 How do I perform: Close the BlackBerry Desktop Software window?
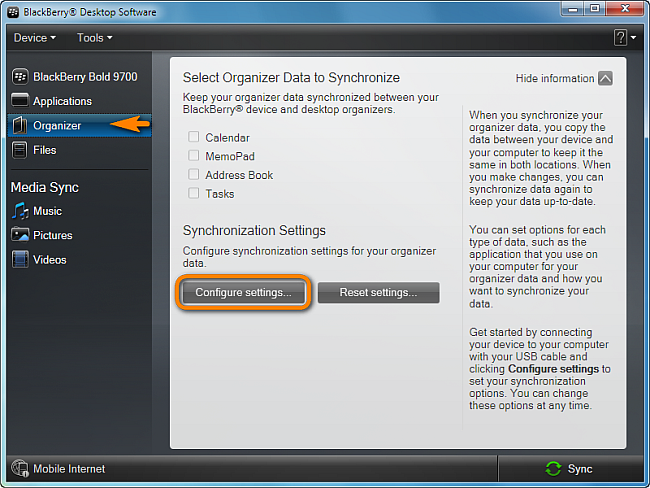(x=626, y=9)
